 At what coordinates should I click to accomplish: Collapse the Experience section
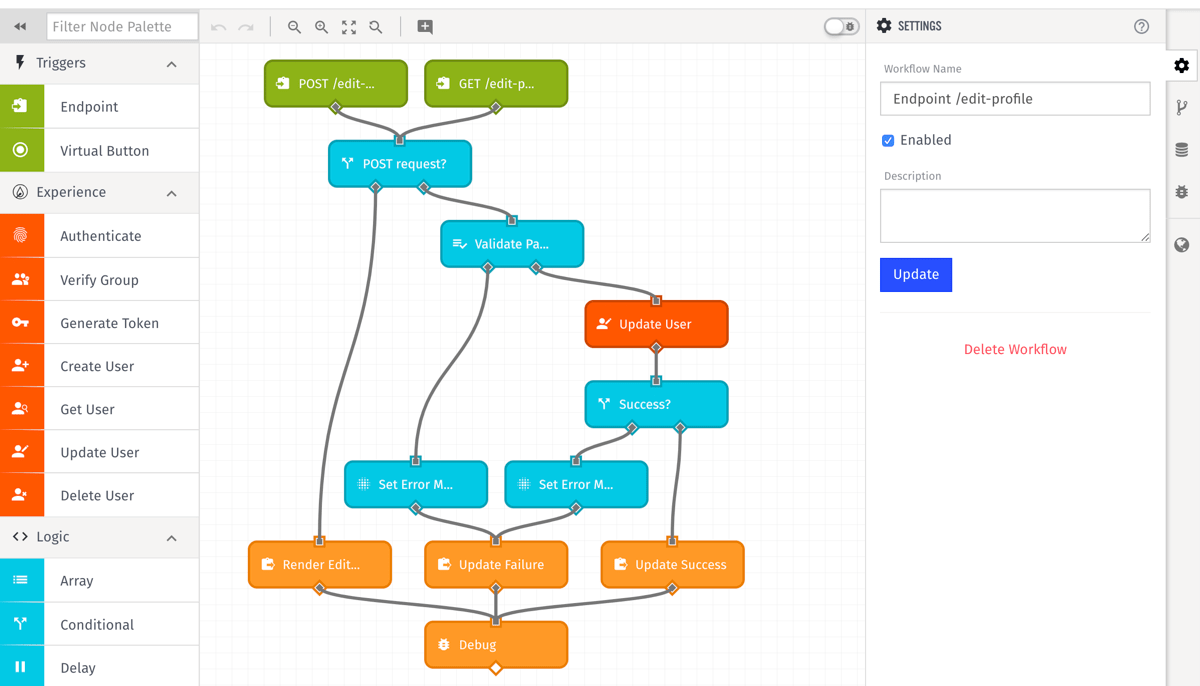(172, 193)
